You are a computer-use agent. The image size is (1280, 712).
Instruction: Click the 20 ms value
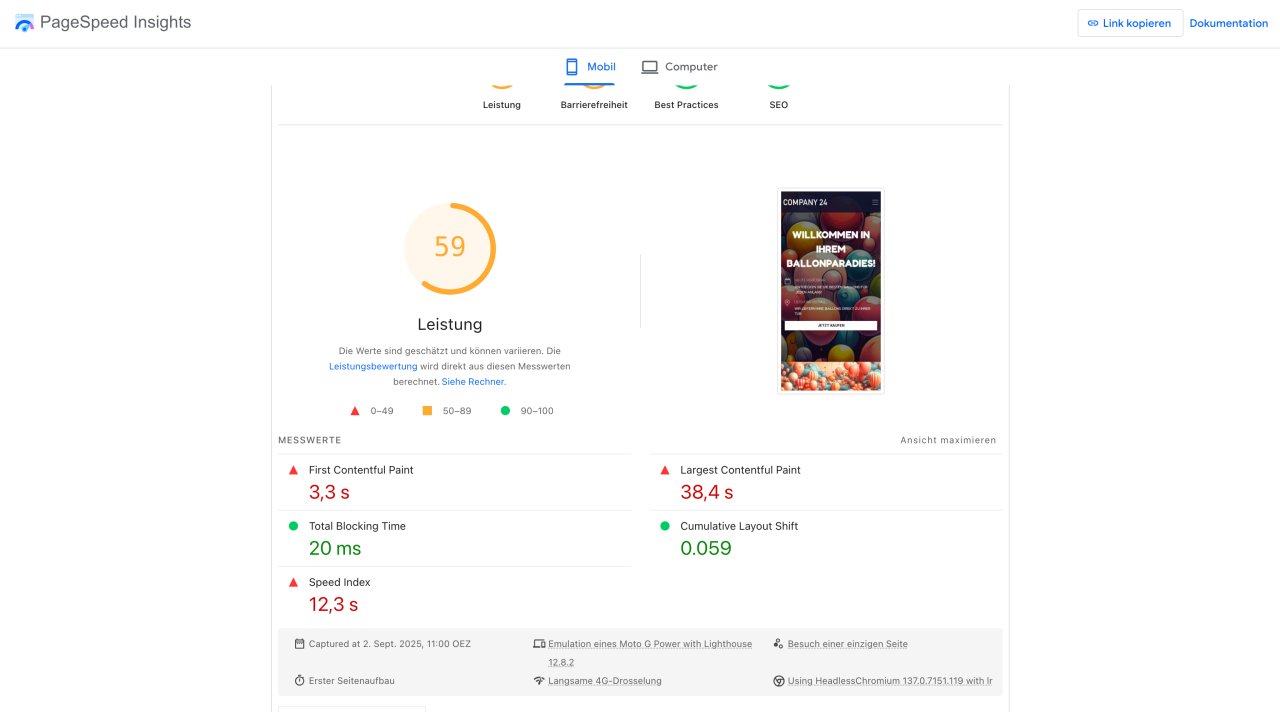(335, 548)
